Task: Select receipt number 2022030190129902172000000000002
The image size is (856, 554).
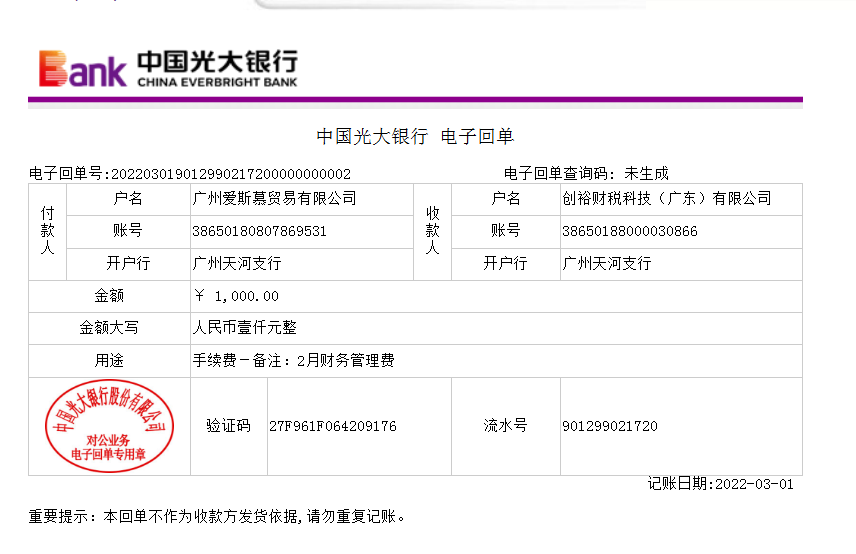Action: 231,174
